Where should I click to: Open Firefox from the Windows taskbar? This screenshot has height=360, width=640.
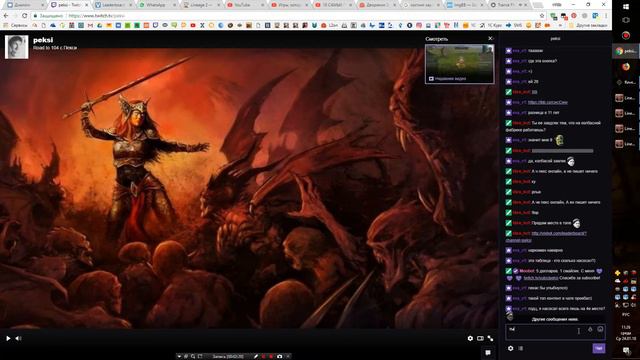tap(626, 67)
